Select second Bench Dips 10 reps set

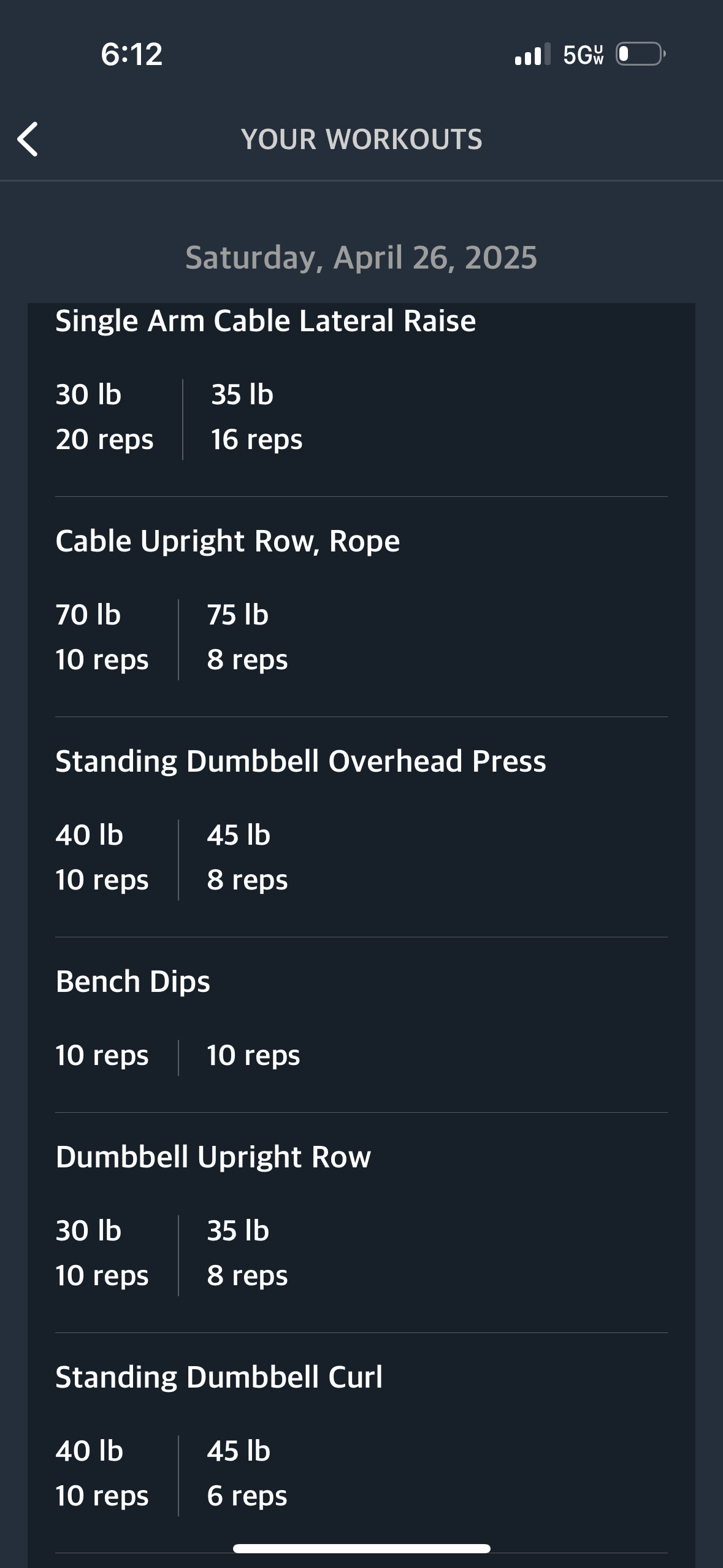point(253,1056)
